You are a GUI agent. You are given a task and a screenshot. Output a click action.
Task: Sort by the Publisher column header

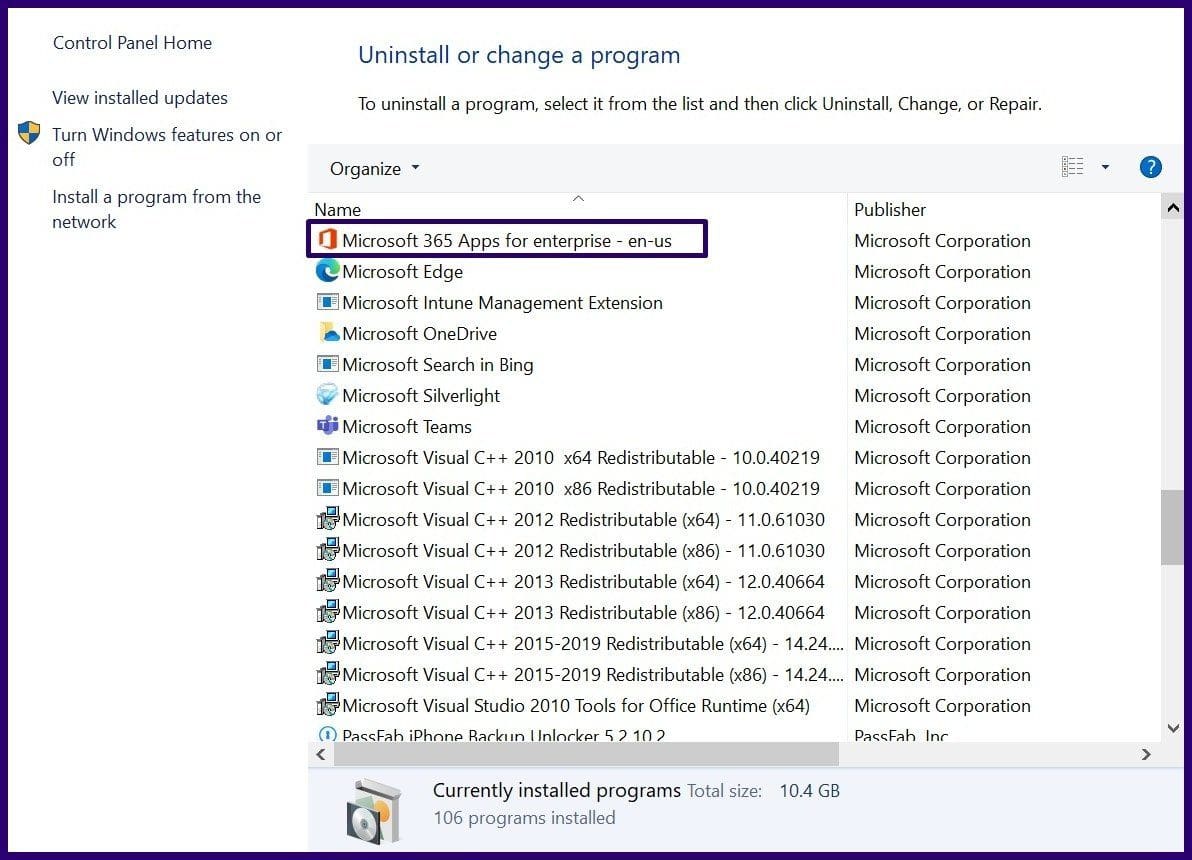point(889,209)
